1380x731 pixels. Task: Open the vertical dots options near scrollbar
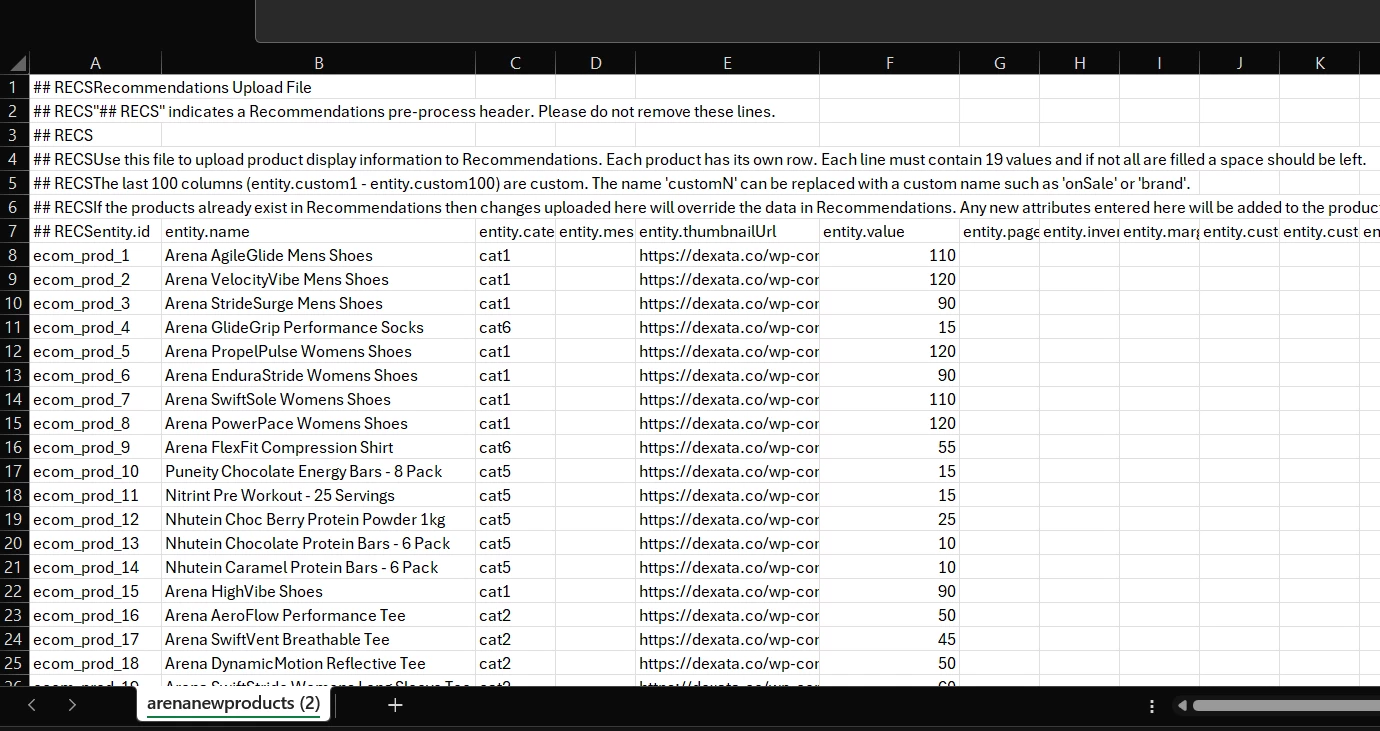pos(1152,706)
